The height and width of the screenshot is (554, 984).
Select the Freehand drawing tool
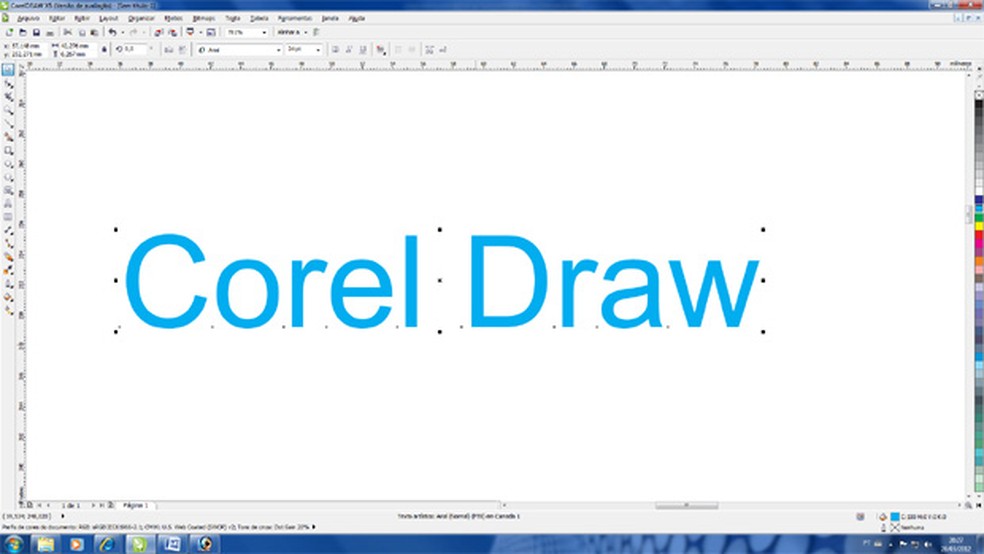pos(8,124)
